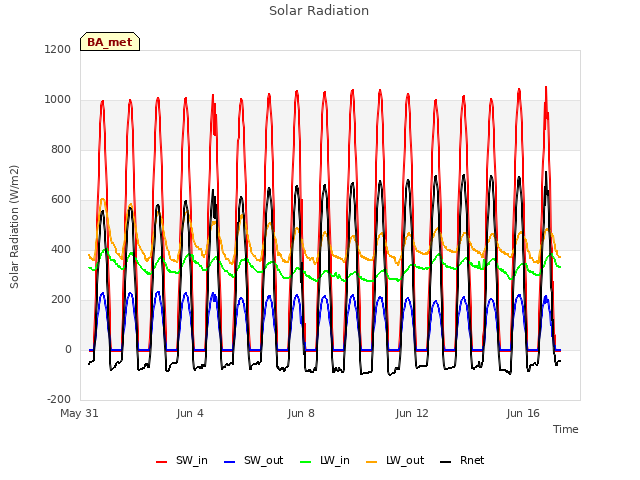Click the green LW_in legend swatch
This screenshot has height=480, width=640.
click(x=306, y=462)
